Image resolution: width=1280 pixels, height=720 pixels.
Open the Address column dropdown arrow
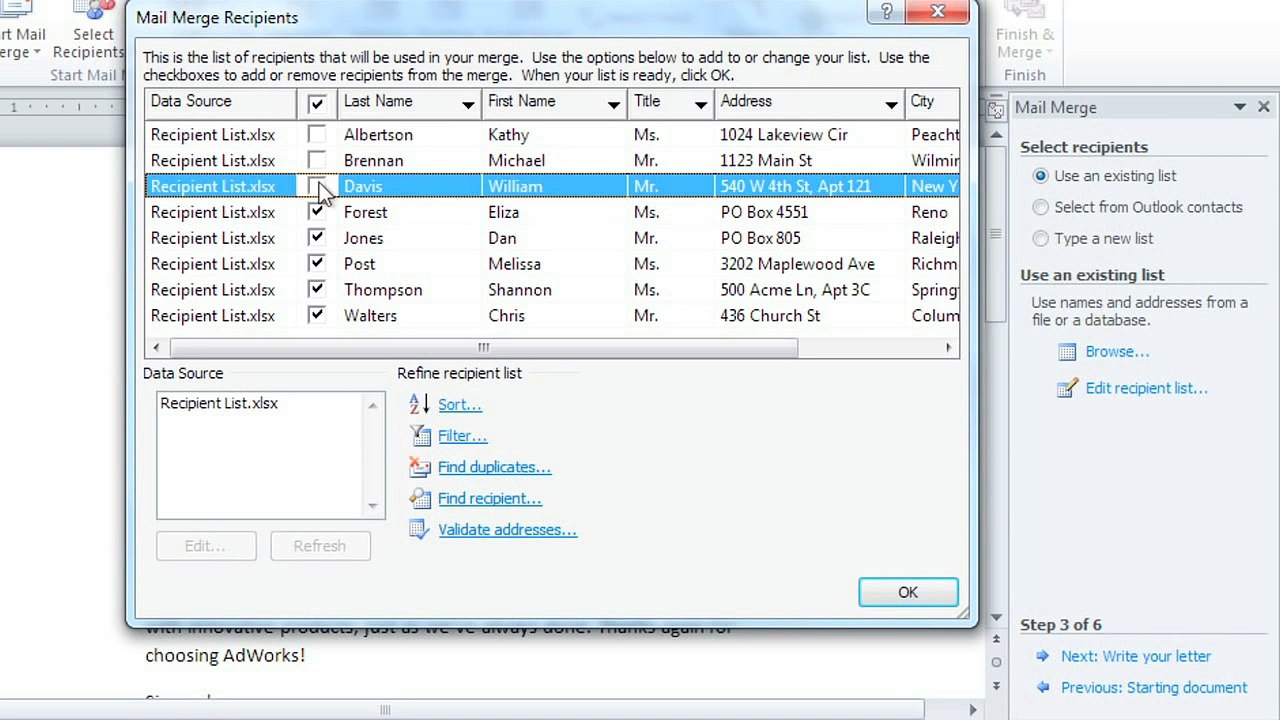890,103
